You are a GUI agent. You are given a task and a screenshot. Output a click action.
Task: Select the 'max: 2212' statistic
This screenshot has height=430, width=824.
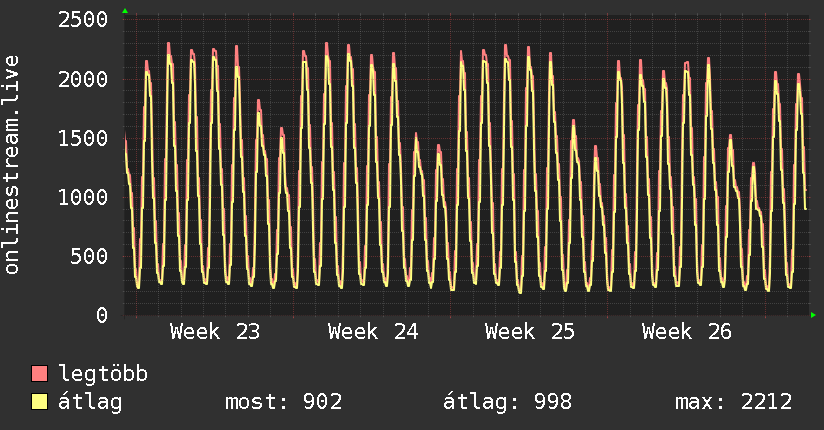(734, 402)
